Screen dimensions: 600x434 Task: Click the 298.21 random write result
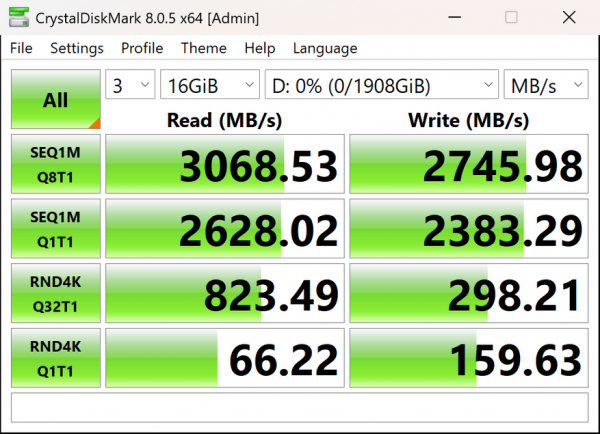click(x=469, y=293)
